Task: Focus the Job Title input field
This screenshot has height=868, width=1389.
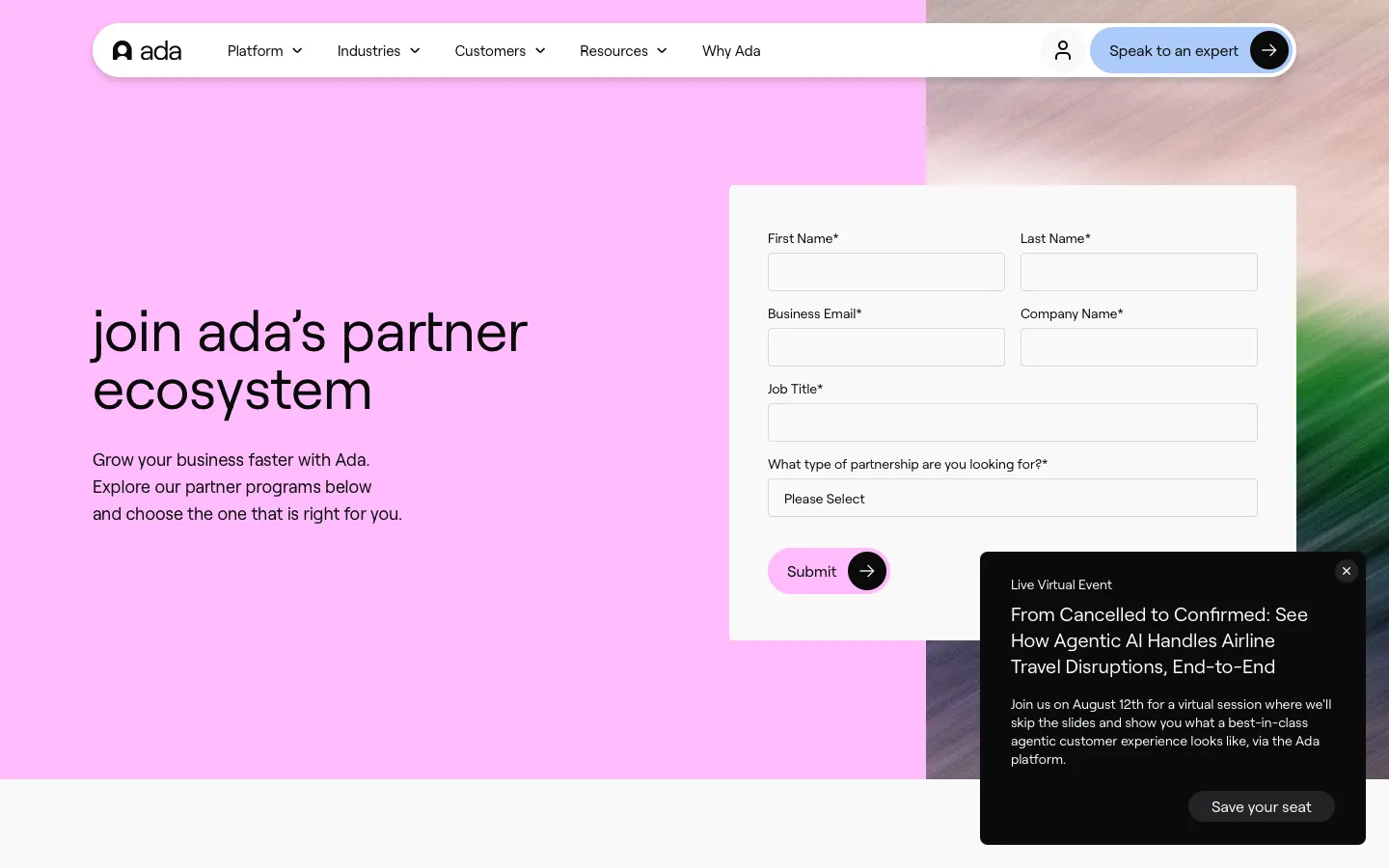Action: (x=1013, y=422)
